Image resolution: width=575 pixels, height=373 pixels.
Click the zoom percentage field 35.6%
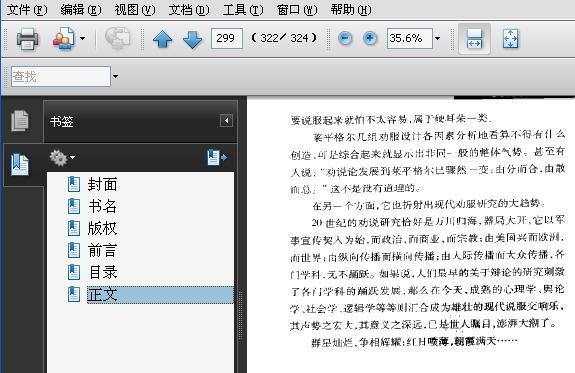click(x=410, y=38)
